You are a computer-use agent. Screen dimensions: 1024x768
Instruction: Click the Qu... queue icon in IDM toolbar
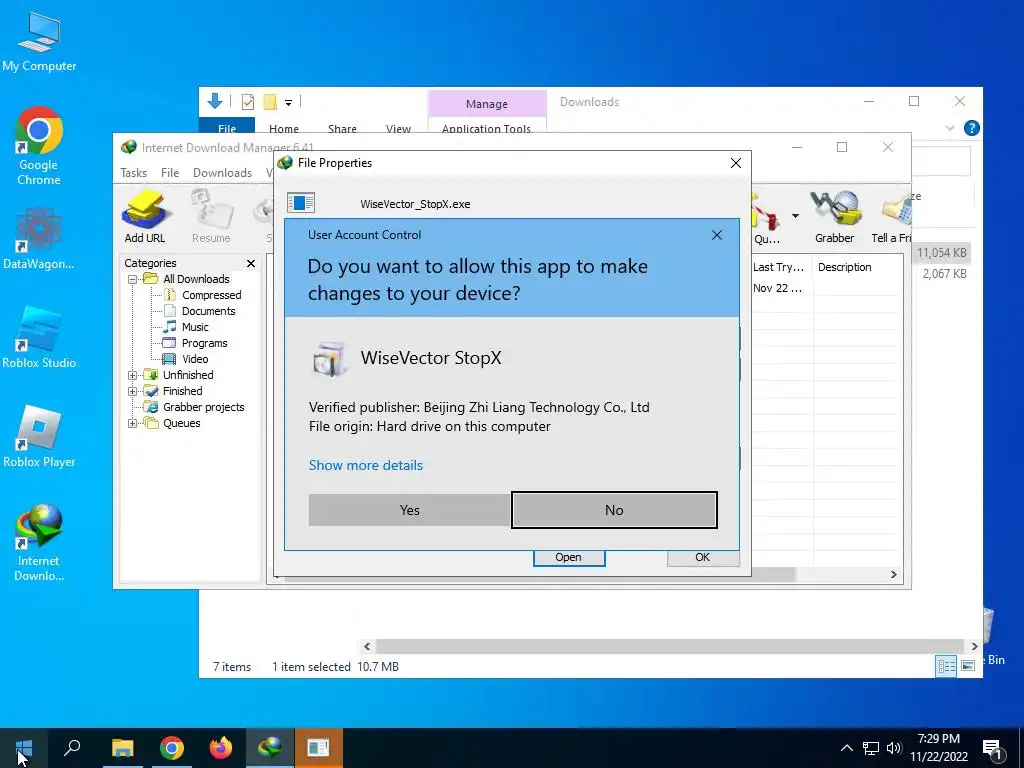pyautogui.click(x=767, y=219)
